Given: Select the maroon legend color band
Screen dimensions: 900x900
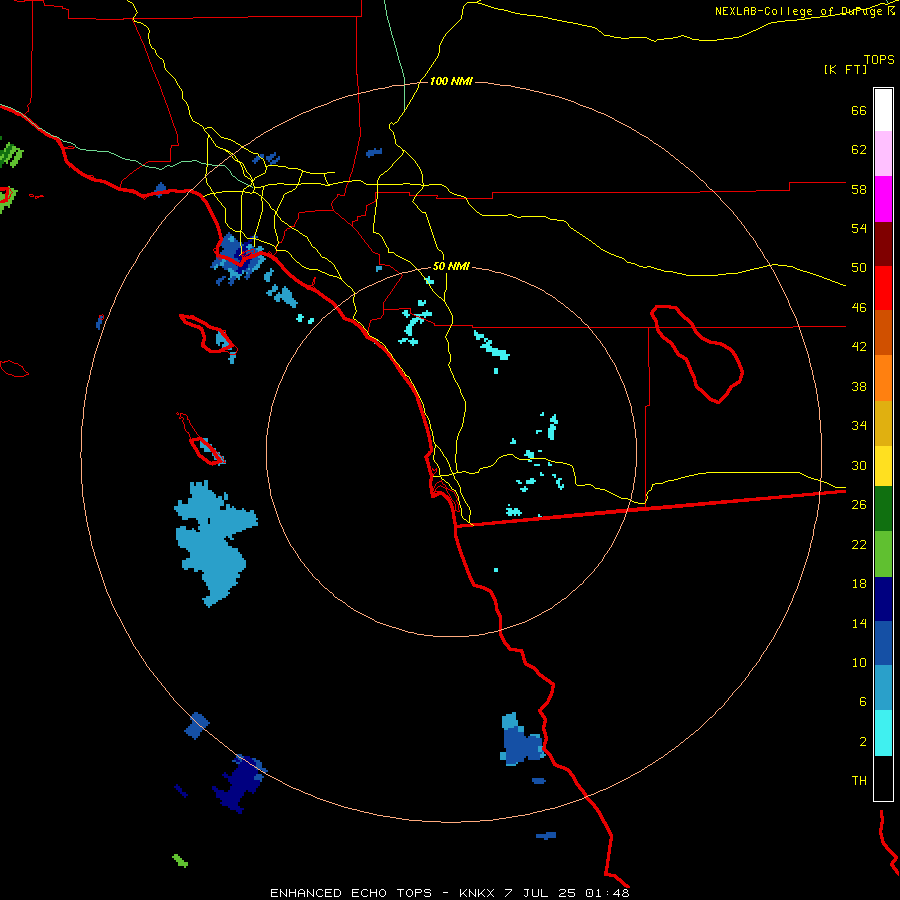Looking at the screenshot, I should pos(883,243).
